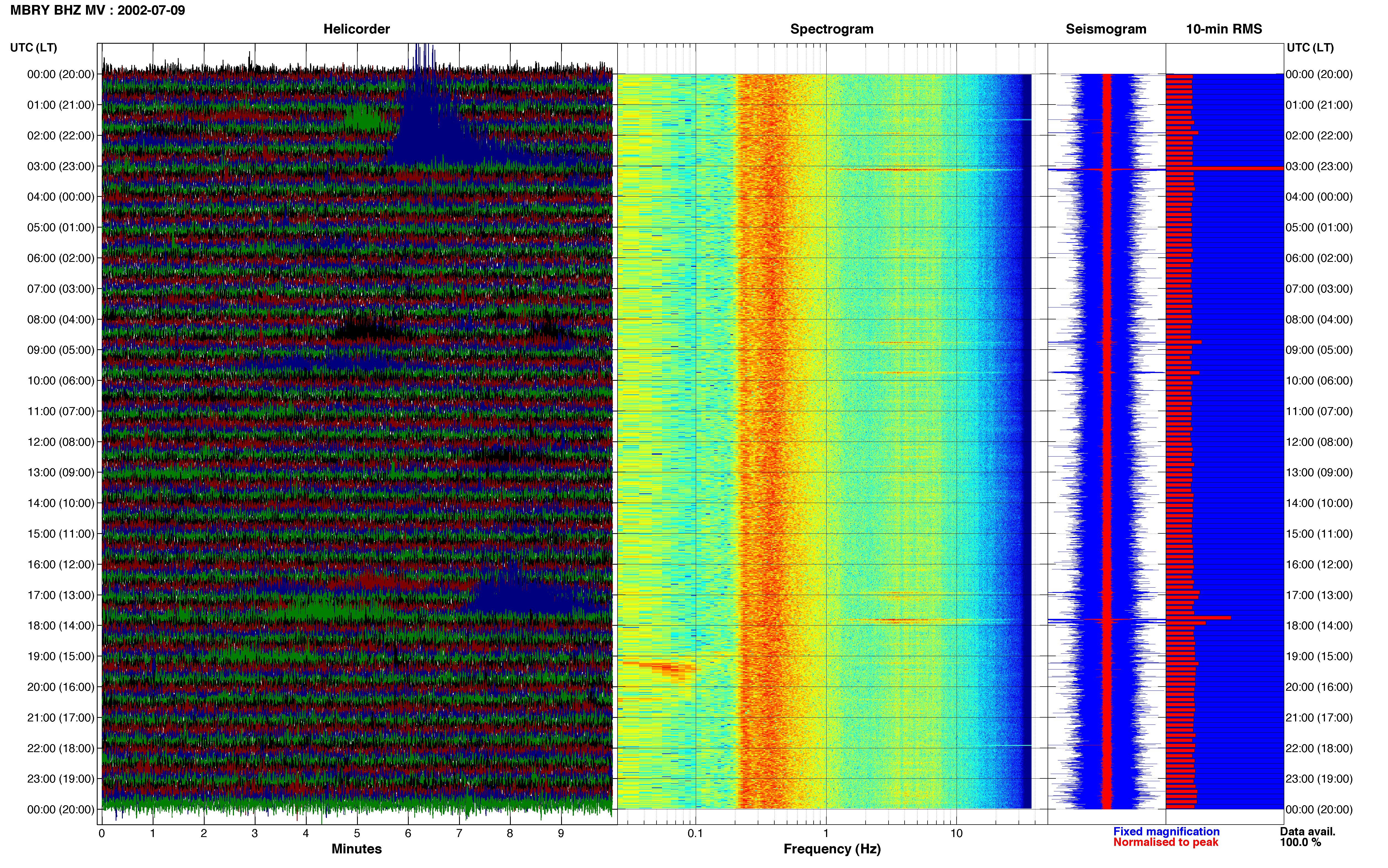
Task: Click the '10-min RMS' panel heading
Action: coord(1224,29)
